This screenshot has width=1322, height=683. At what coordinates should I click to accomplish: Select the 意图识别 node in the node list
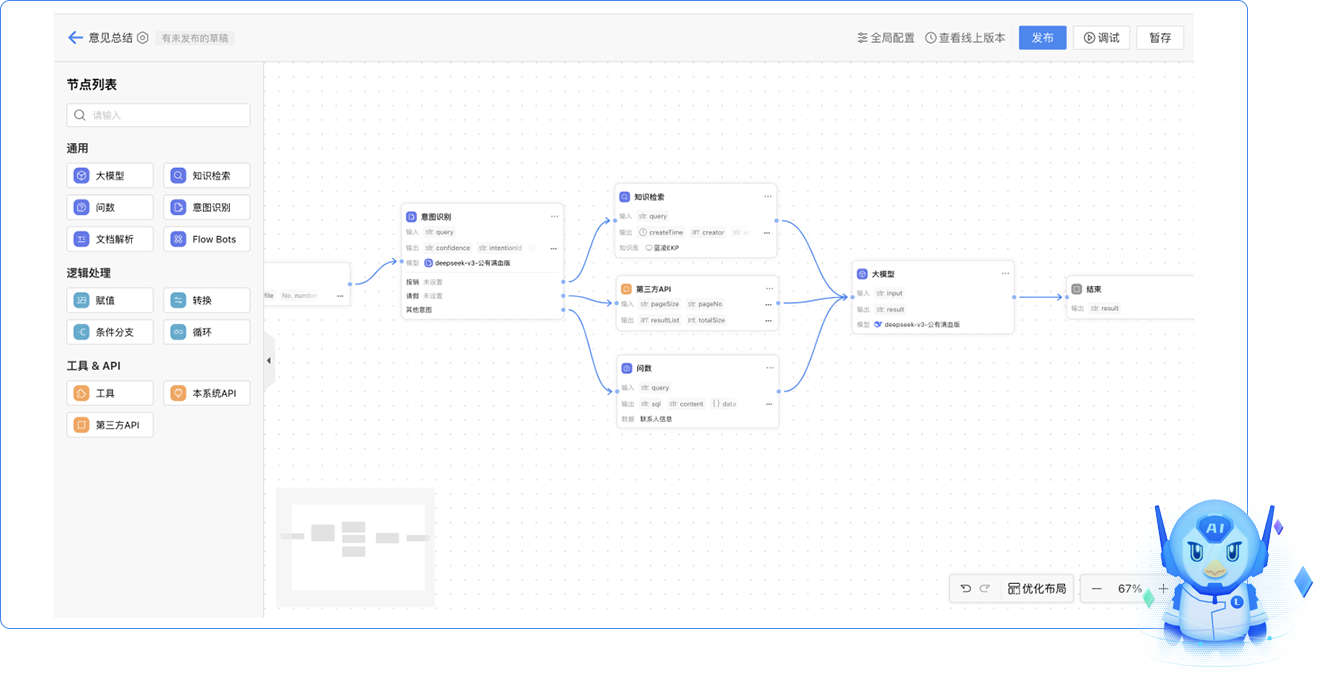tap(207, 208)
